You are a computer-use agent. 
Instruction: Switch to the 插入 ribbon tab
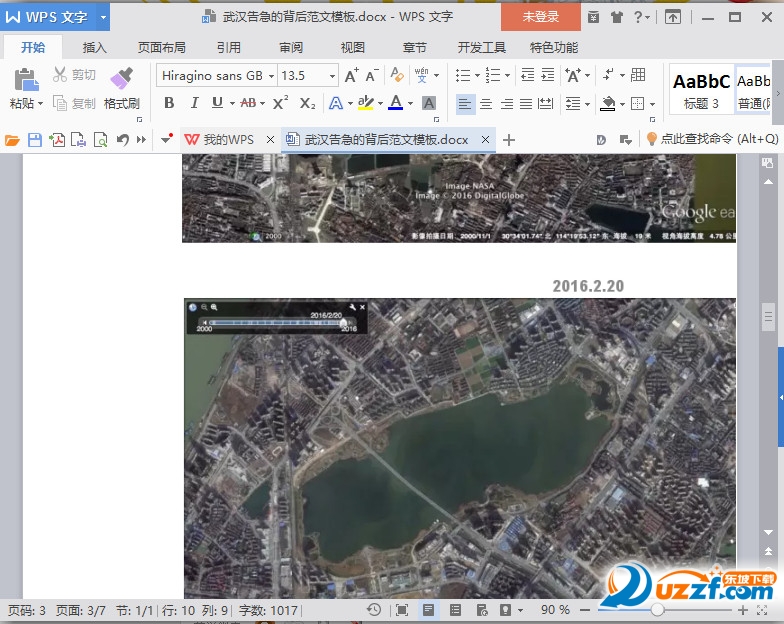click(95, 47)
